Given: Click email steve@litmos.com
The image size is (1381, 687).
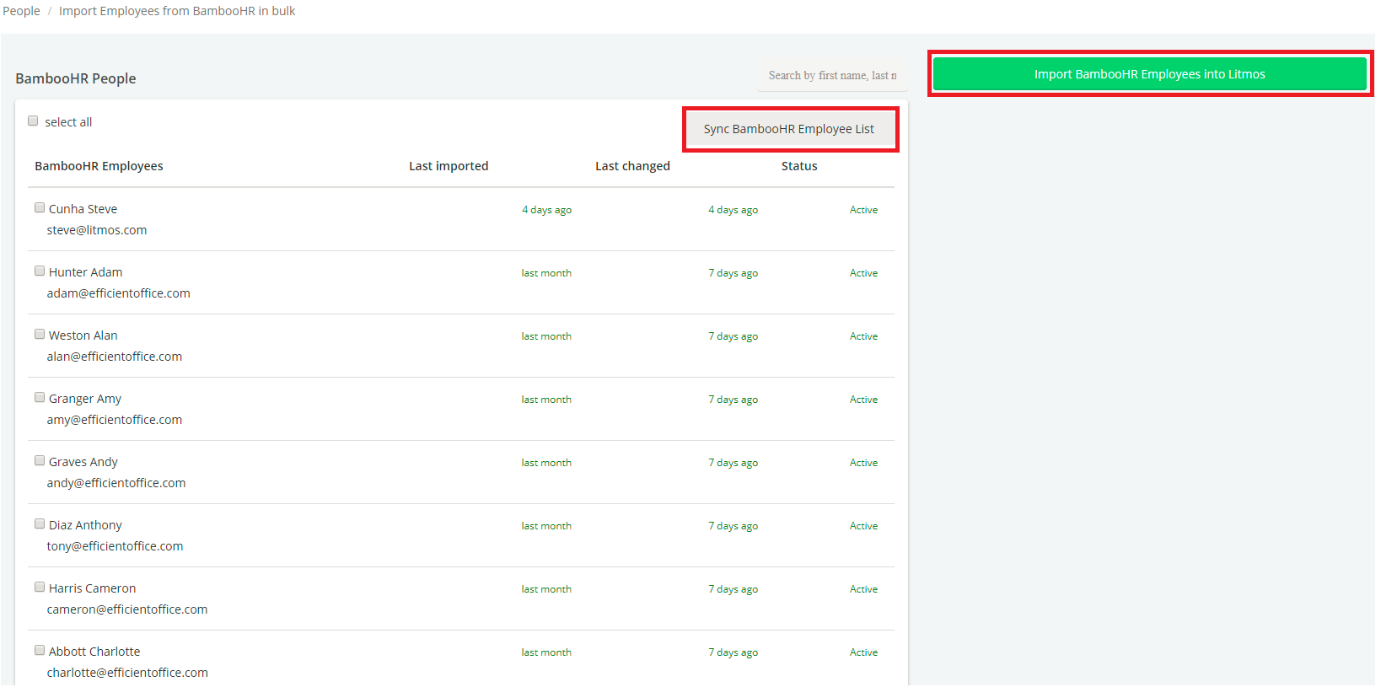Looking at the screenshot, I should click(97, 230).
